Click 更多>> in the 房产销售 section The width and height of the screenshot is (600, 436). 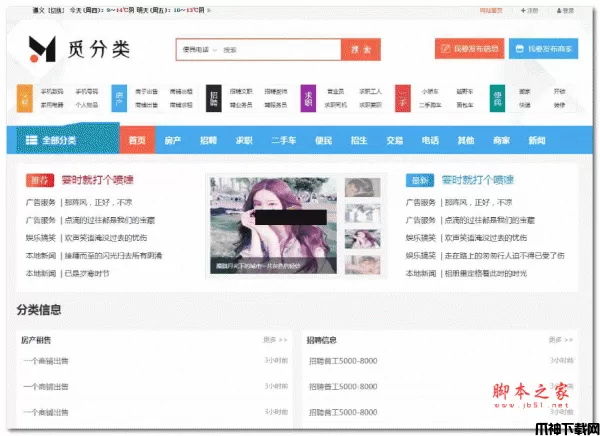click(x=275, y=340)
